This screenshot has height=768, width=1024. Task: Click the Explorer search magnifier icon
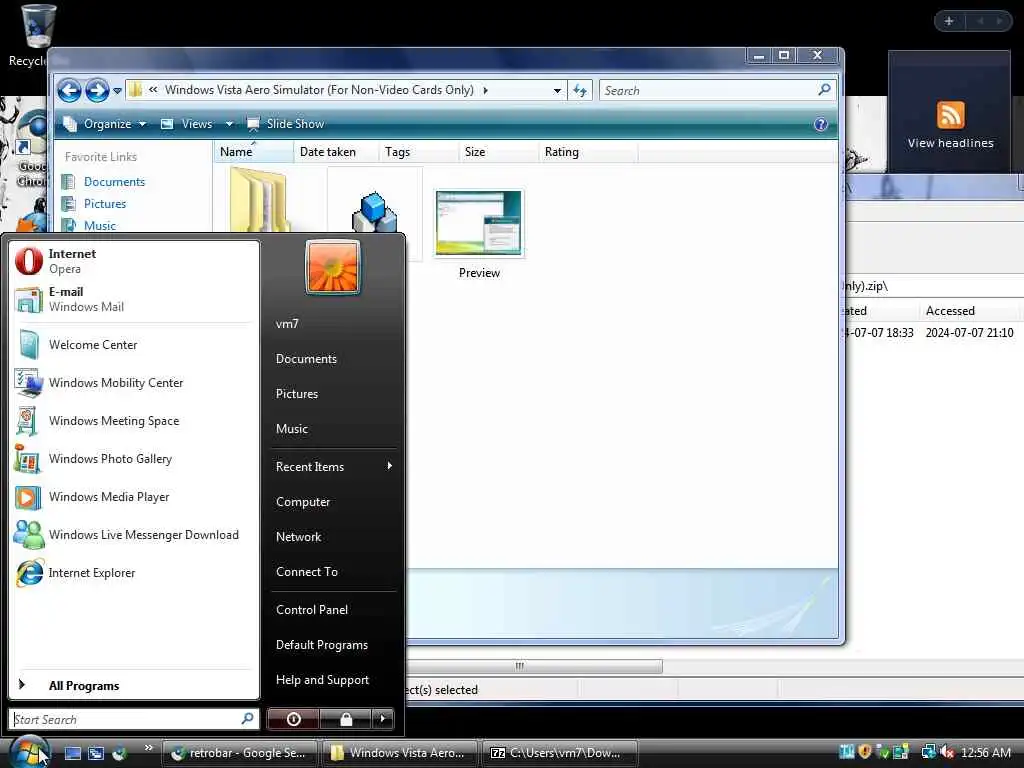pyautogui.click(x=824, y=89)
